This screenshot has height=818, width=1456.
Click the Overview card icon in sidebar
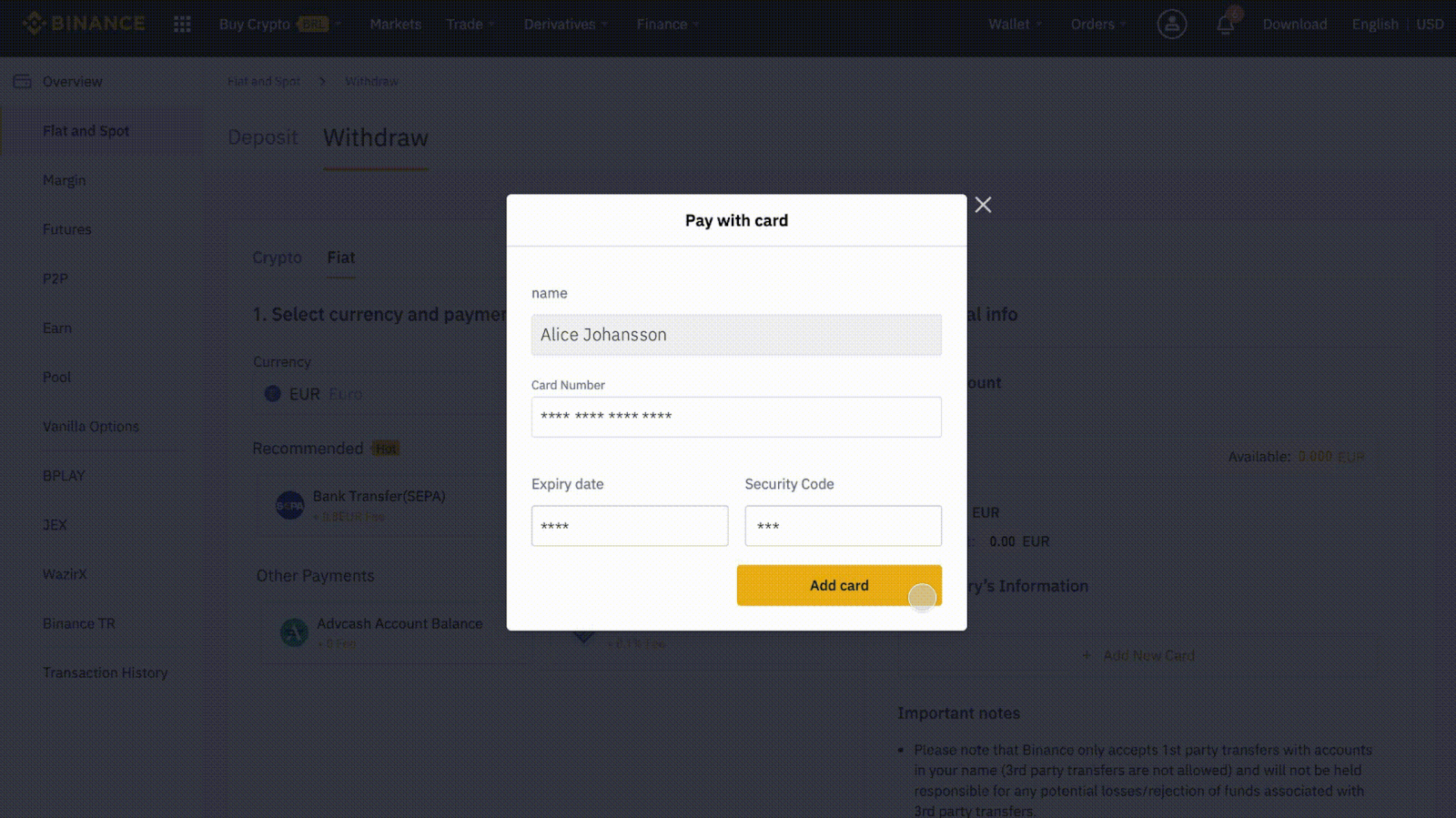22,80
